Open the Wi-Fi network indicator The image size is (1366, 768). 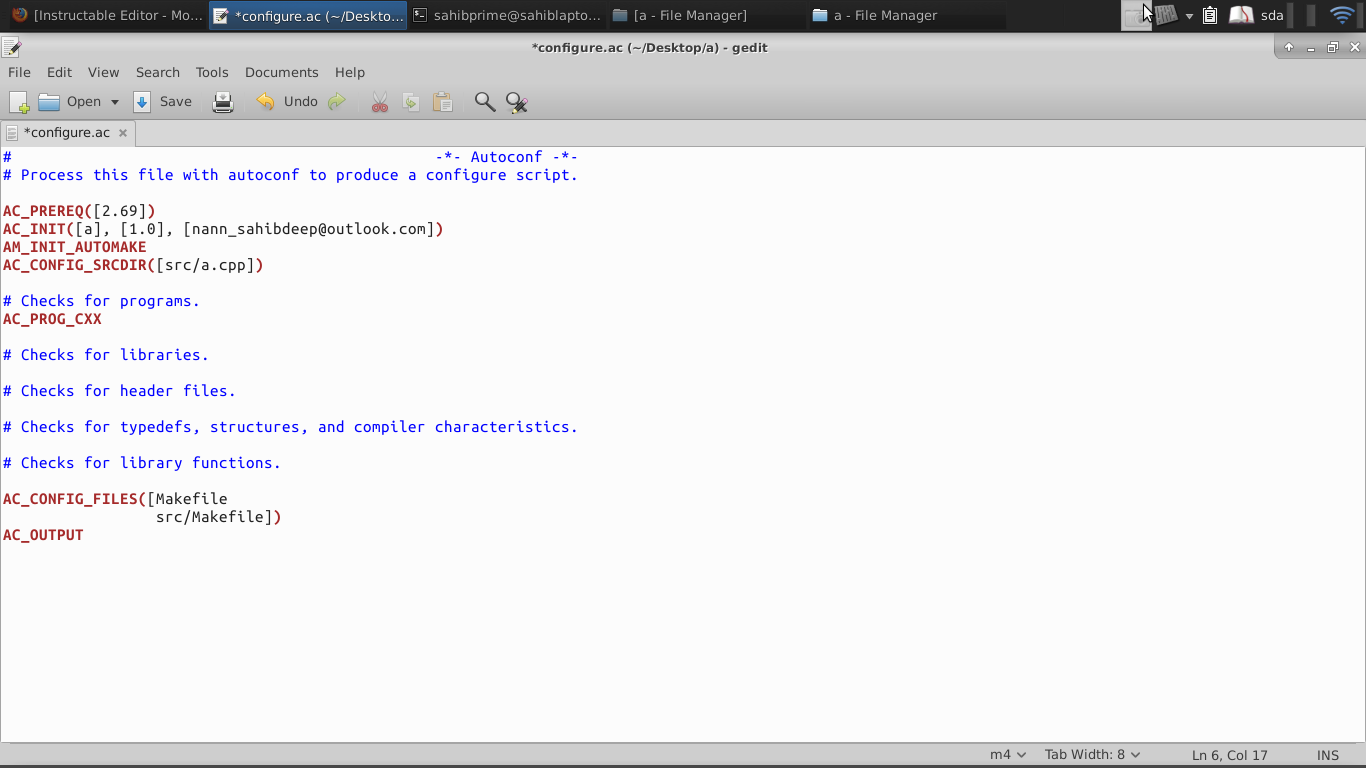(1342, 15)
